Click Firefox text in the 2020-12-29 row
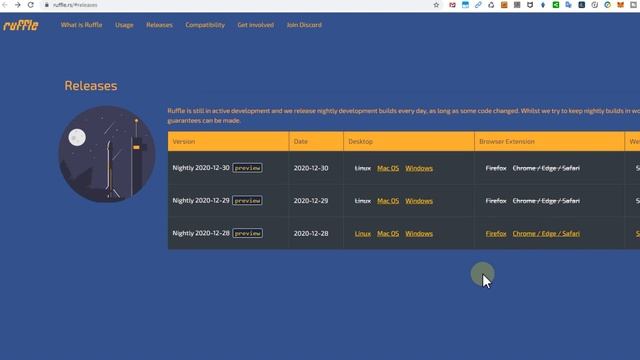 click(x=496, y=201)
